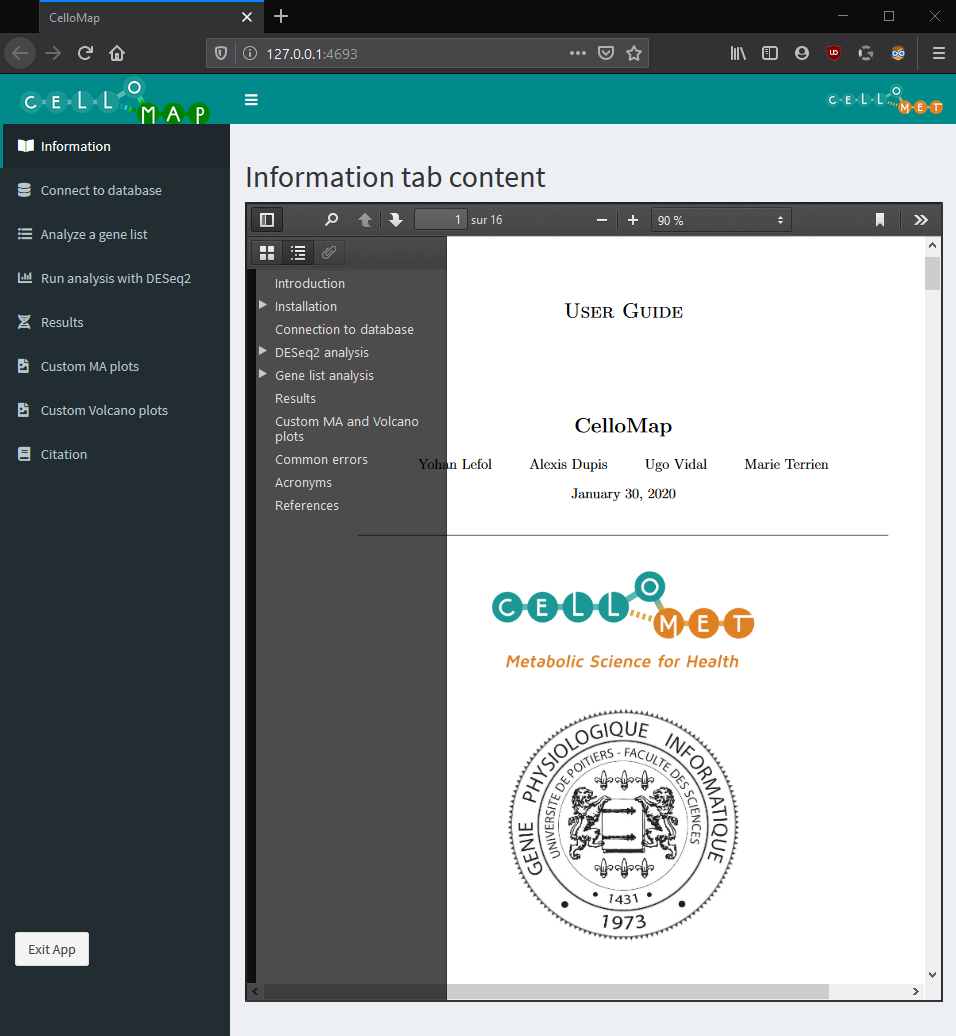The height and width of the screenshot is (1036, 956).
Task: Click the PDF page number field
Action: click(440, 220)
